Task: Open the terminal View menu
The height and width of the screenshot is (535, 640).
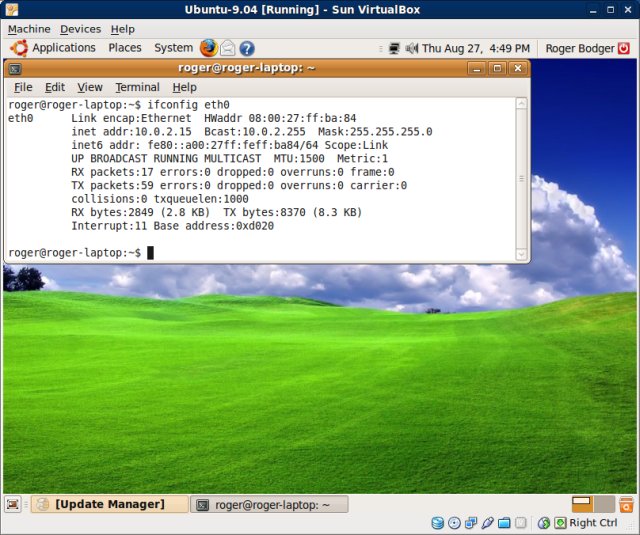Action: pyautogui.click(x=90, y=87)
